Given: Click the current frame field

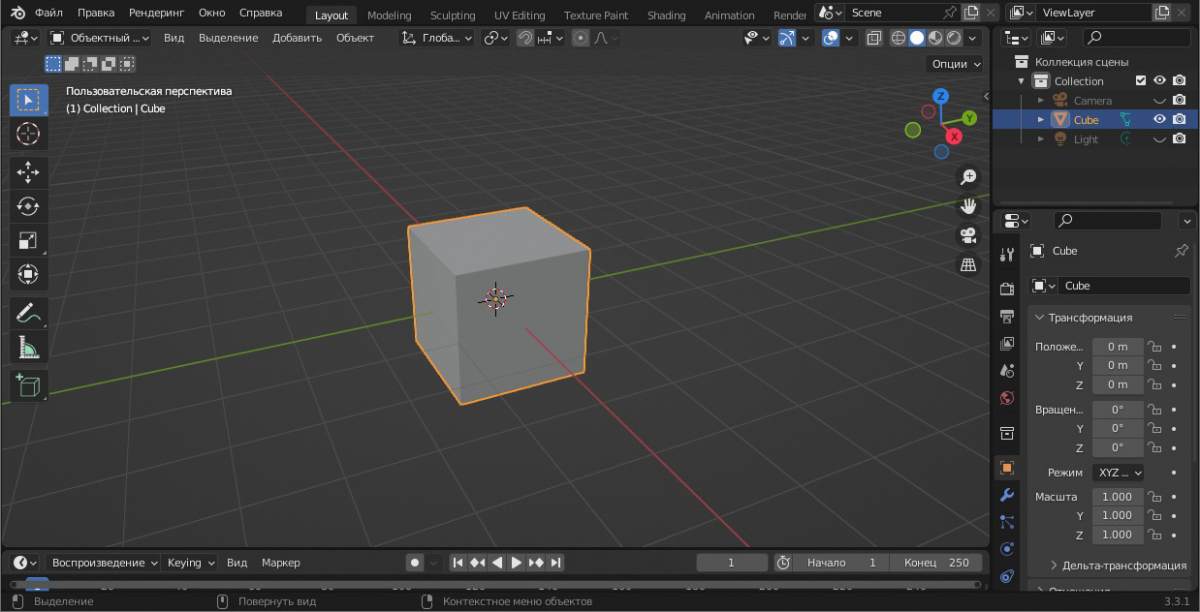Looking at the screenshot, I should 732,563.
